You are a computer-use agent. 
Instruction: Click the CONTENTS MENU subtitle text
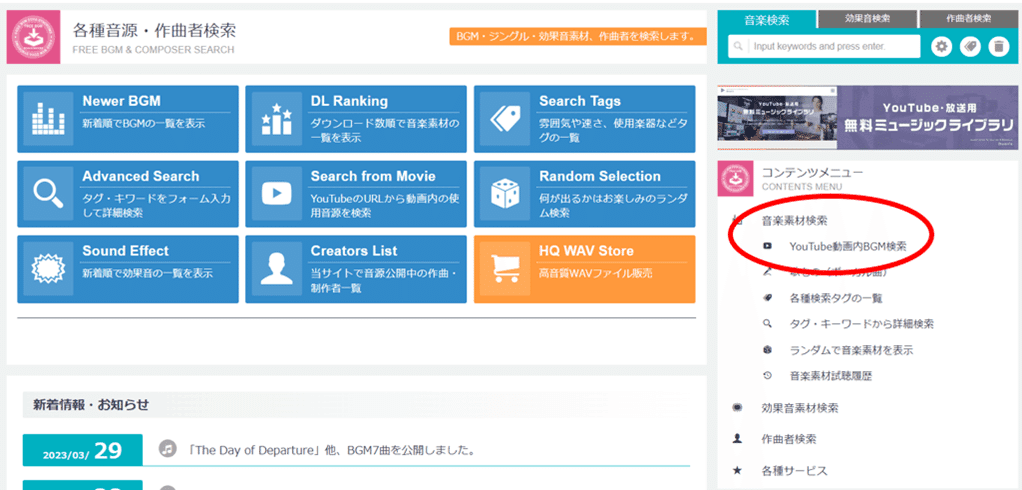[x=802, y=187]
